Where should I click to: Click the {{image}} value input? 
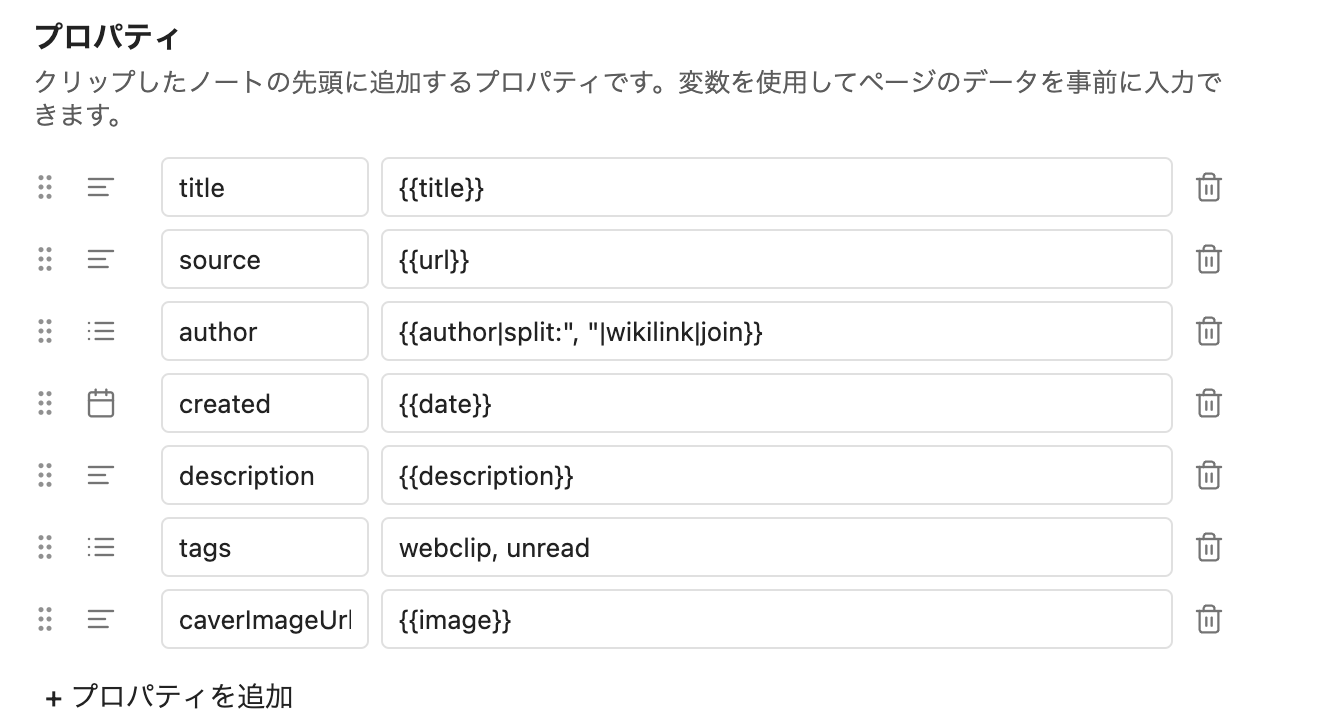click(x=776, y=620)
